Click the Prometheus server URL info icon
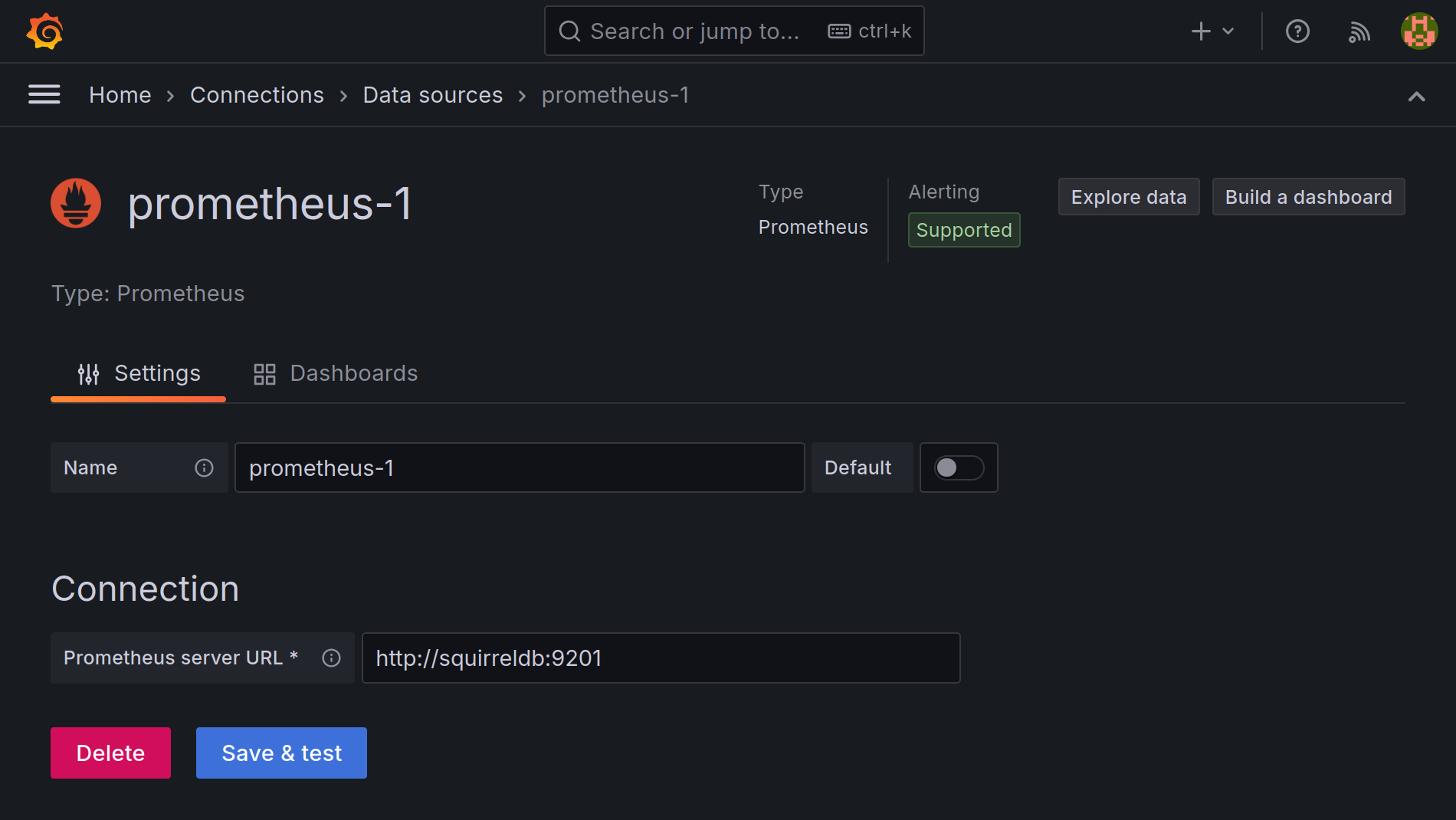The height and width of the screenshot is (820, 1456). click(x=331, y=658)
